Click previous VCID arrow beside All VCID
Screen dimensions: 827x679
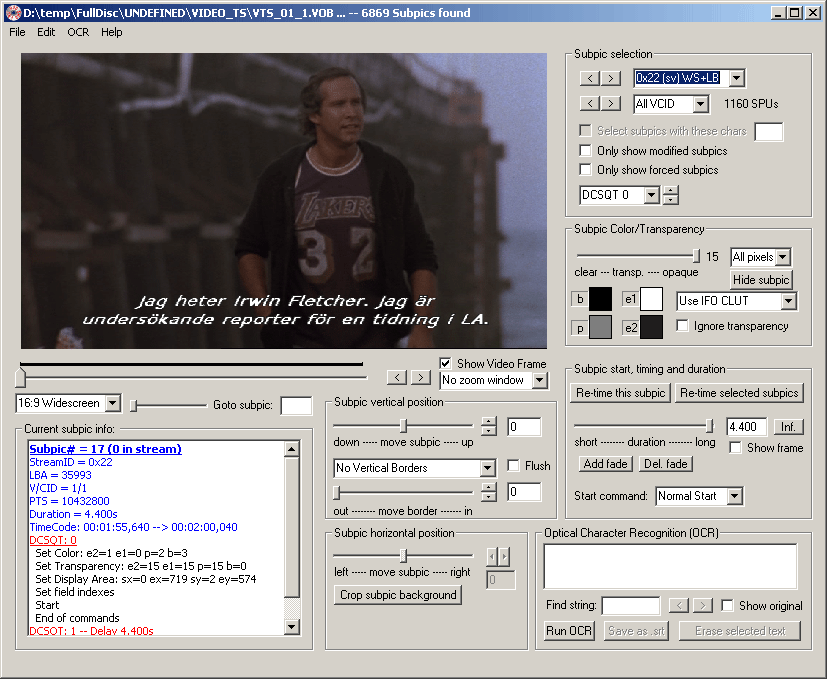(x=590, y=103)
